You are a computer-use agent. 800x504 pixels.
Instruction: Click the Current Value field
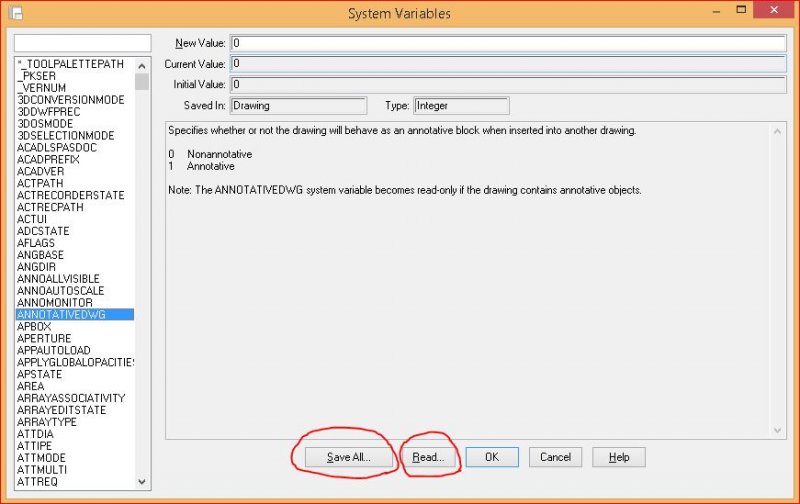click(508, 64)
